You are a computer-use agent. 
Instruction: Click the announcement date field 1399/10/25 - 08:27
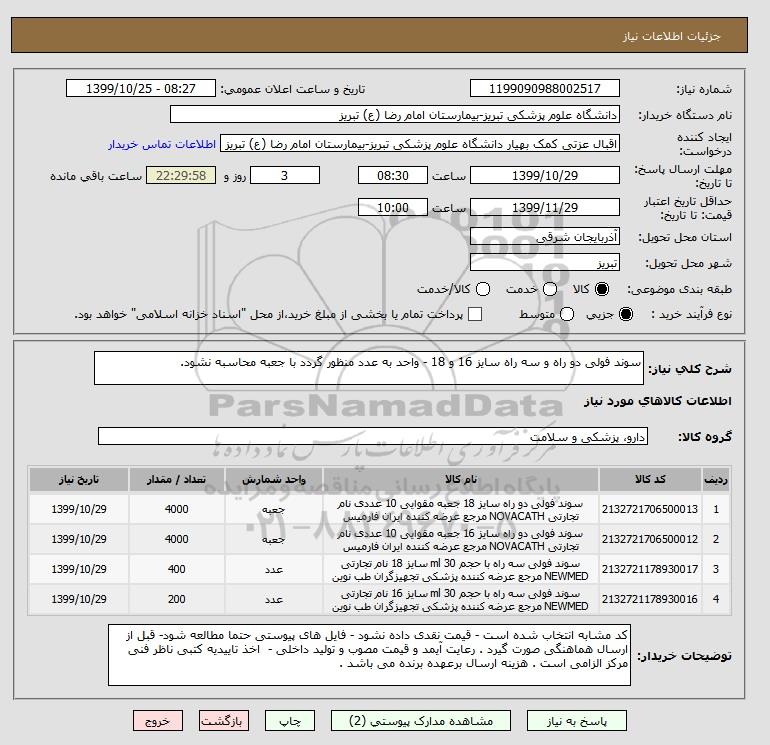[x=140, y=88]
